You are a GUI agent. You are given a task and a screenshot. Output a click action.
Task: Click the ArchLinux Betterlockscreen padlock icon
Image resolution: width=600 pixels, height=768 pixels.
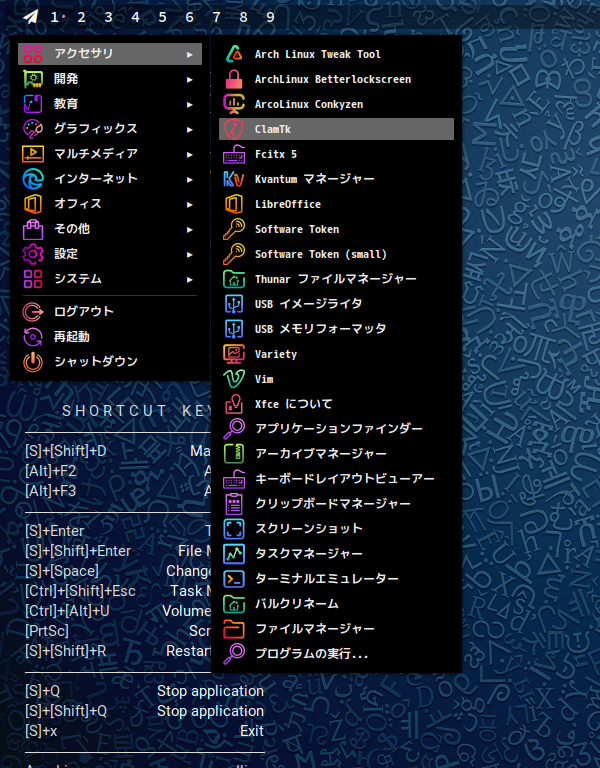(234, 79)
